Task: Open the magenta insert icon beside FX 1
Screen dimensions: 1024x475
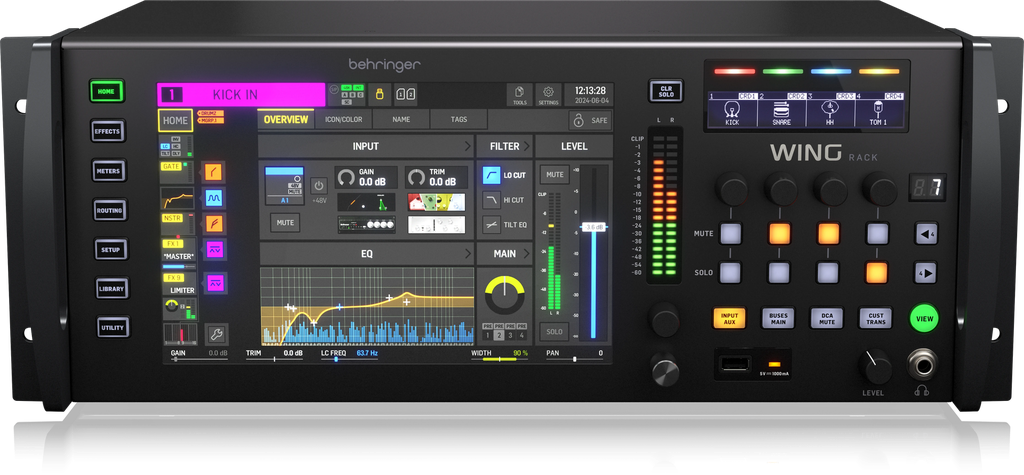Action: click(x=214, y=250)
